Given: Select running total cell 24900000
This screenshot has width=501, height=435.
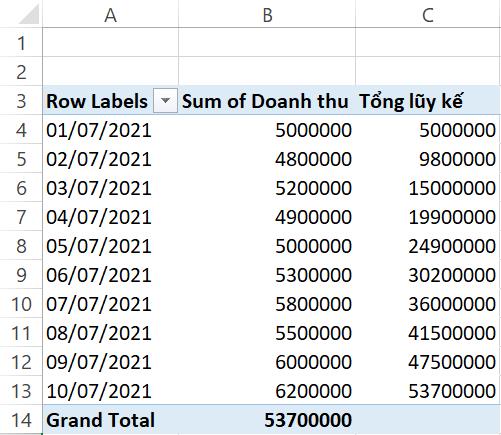Looking at the screenshot, I should (x=428, y=246).
